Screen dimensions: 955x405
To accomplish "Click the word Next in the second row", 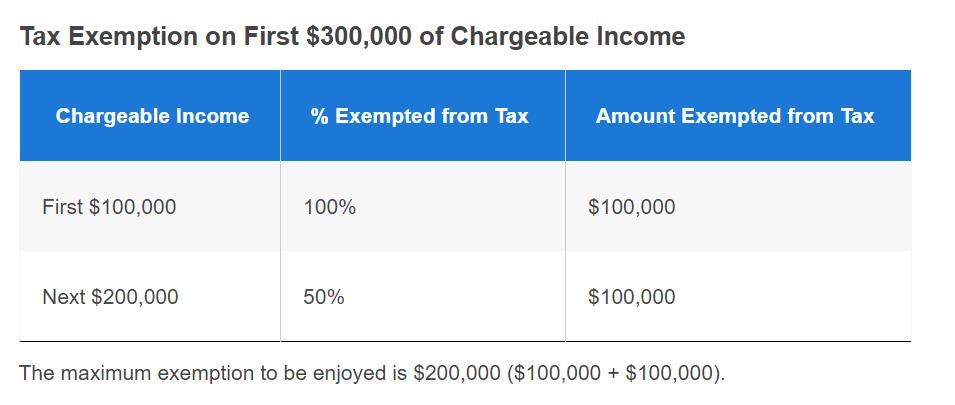I will (63, 297).
